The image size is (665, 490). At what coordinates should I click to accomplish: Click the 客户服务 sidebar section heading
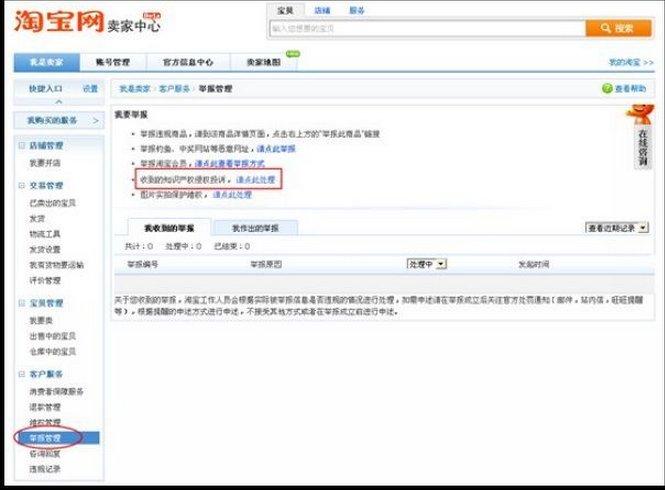pos(46,374)
